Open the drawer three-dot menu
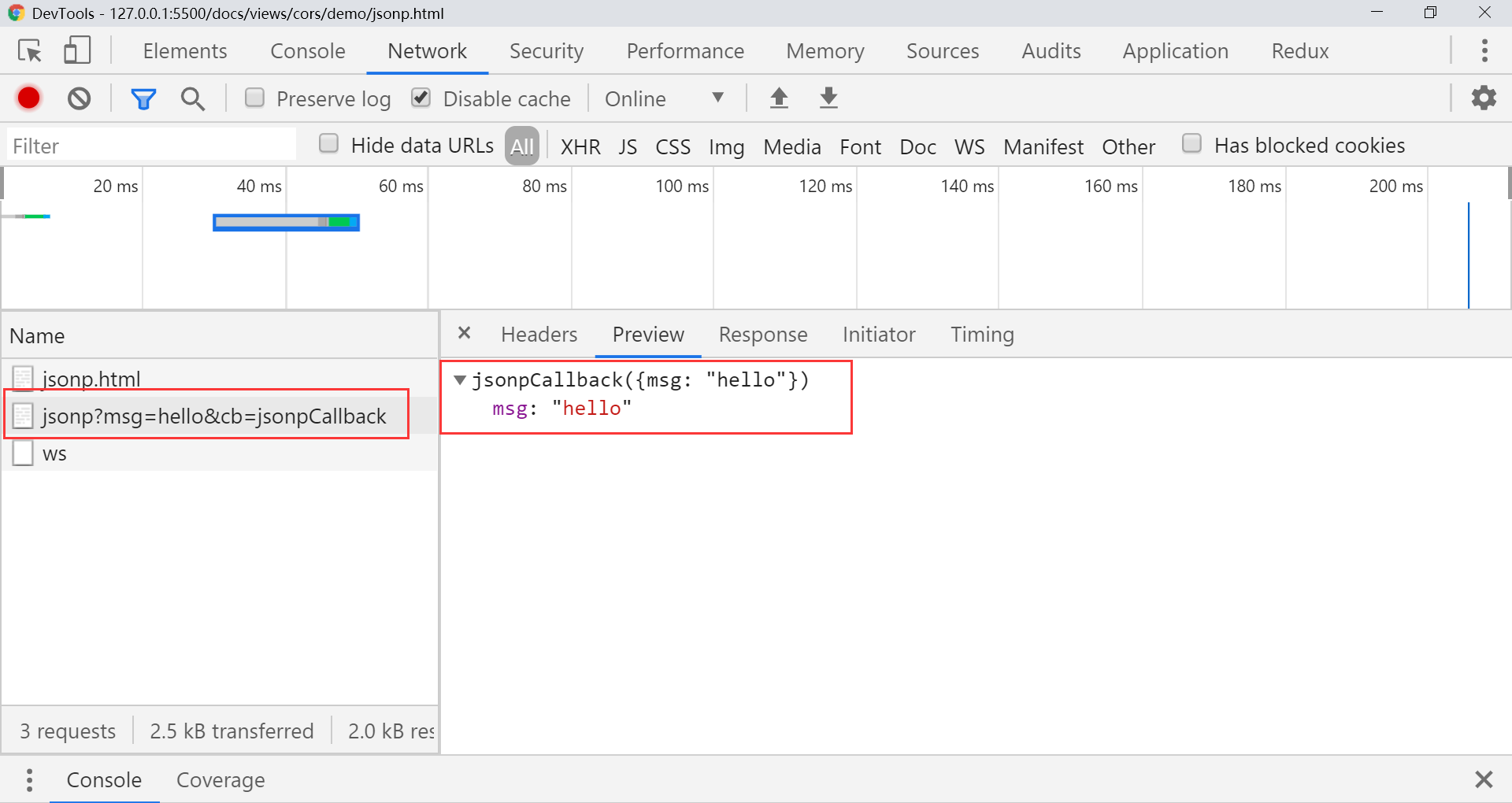Screen dimensions: 1512x803 click(x=29, y=780)
